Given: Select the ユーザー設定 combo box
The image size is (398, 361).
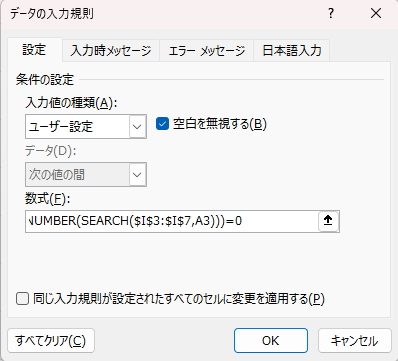Looking at the screenshot, I should point(86,127).
